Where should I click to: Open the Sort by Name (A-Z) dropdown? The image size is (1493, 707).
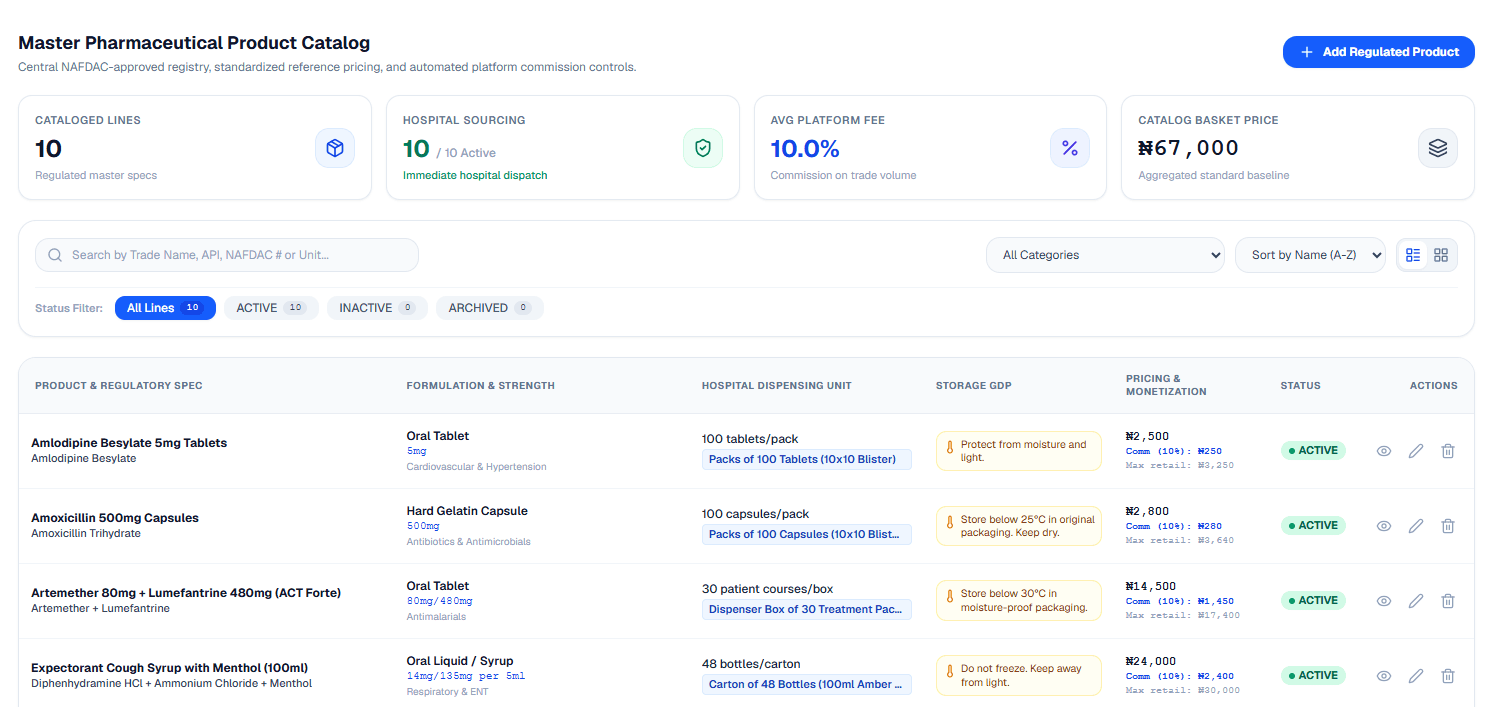pos(1310,255)
